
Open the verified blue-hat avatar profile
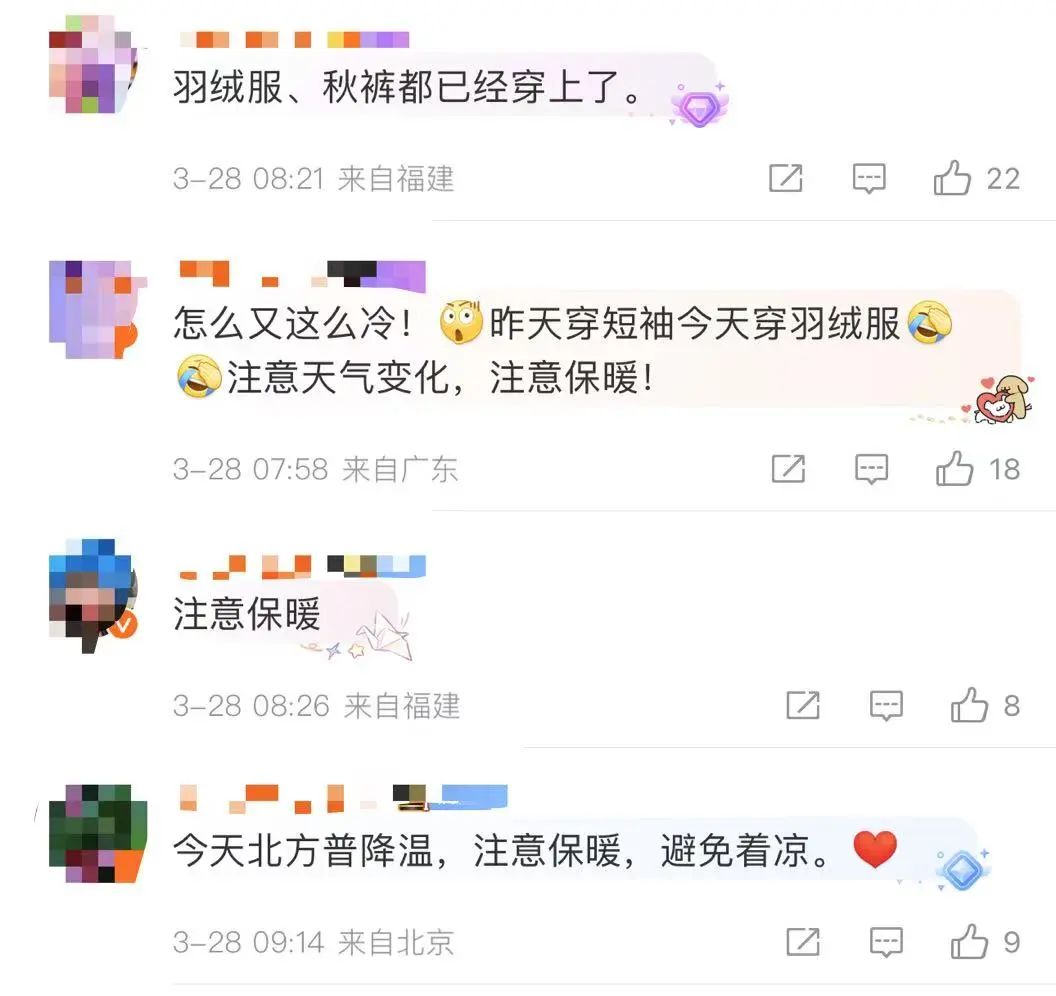93,595
